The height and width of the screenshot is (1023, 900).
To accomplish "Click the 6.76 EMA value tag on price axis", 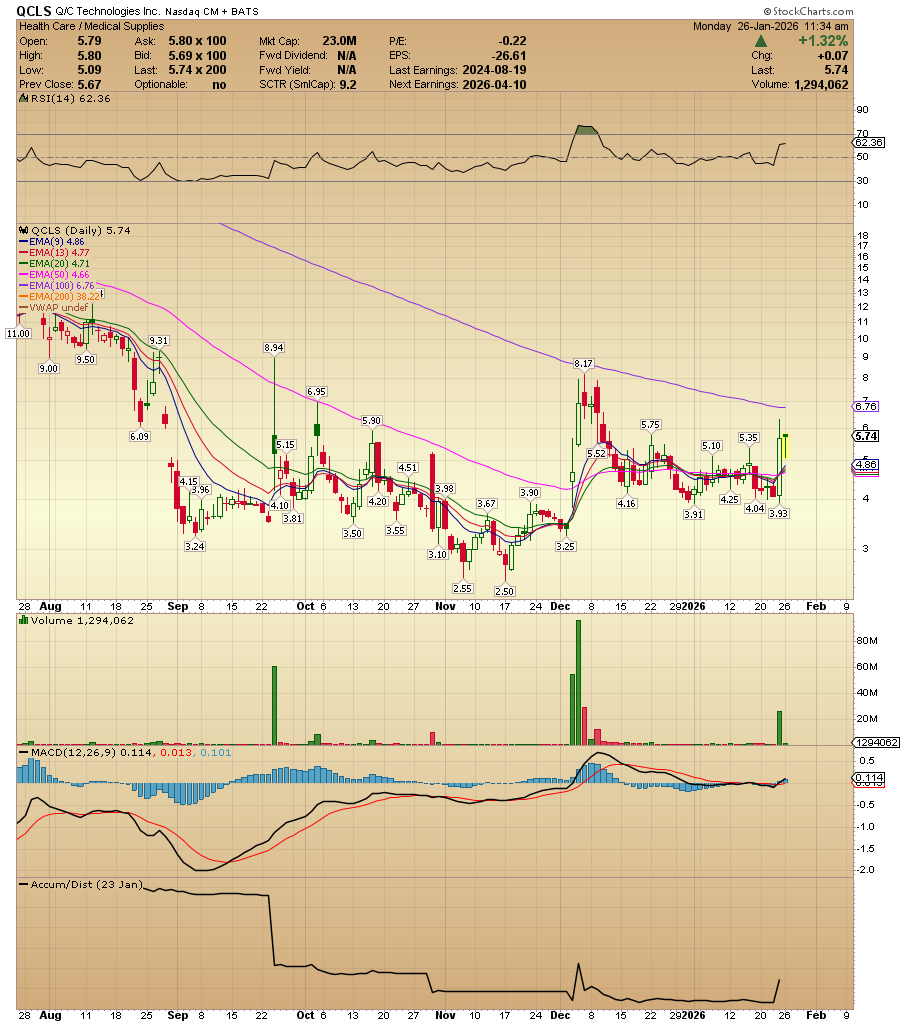I will pyautogui.click(x=866, y=406).
